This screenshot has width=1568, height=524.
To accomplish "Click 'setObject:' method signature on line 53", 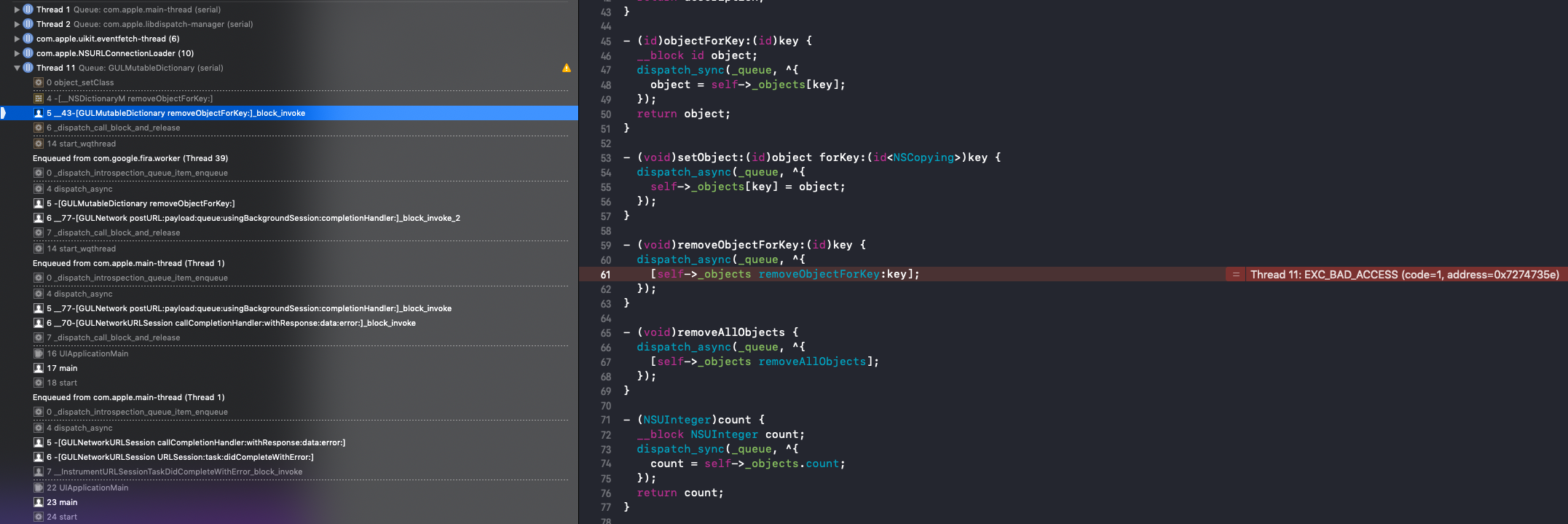I will (x=711, y=157).
